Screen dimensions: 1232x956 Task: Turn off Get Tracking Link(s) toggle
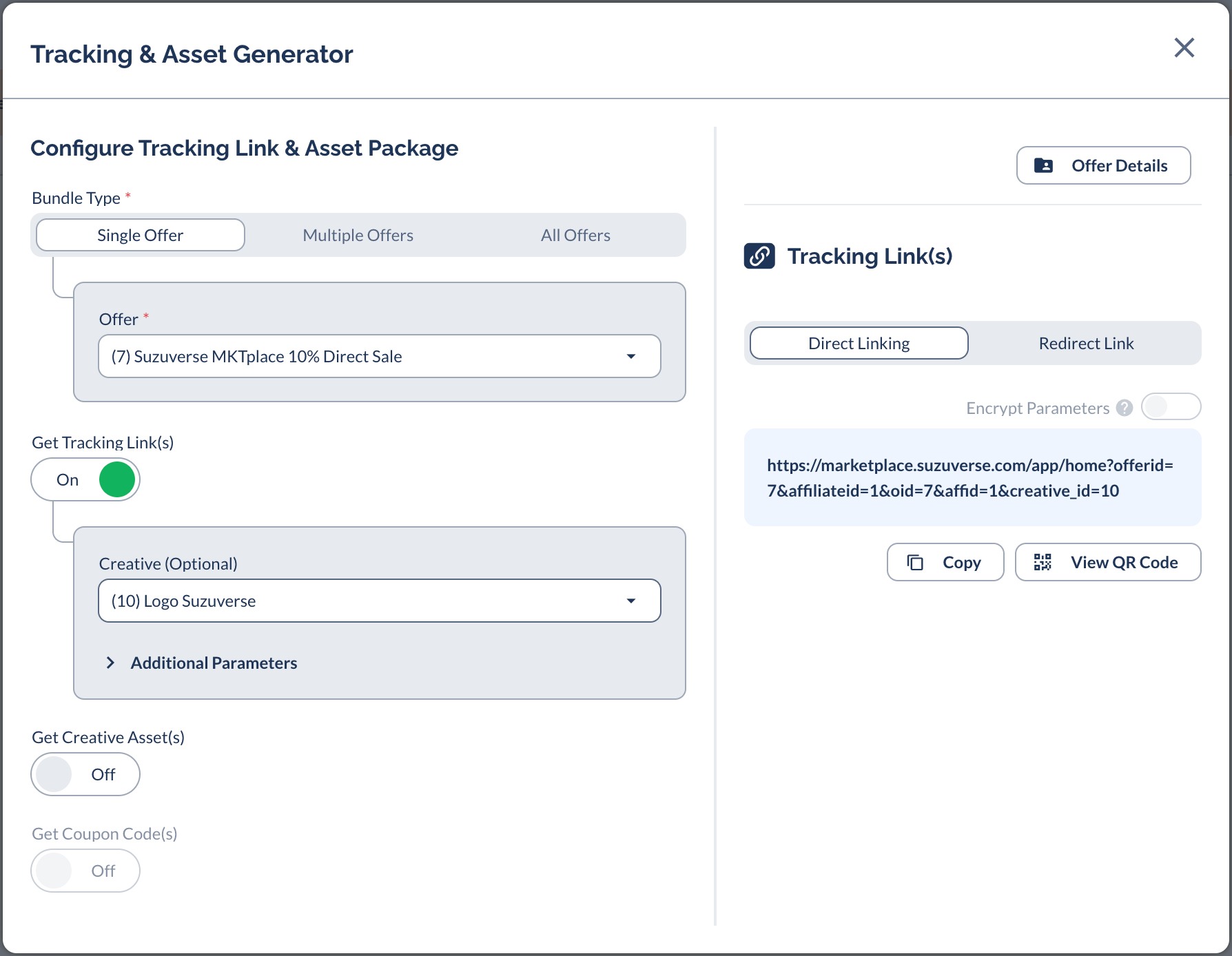85,479
